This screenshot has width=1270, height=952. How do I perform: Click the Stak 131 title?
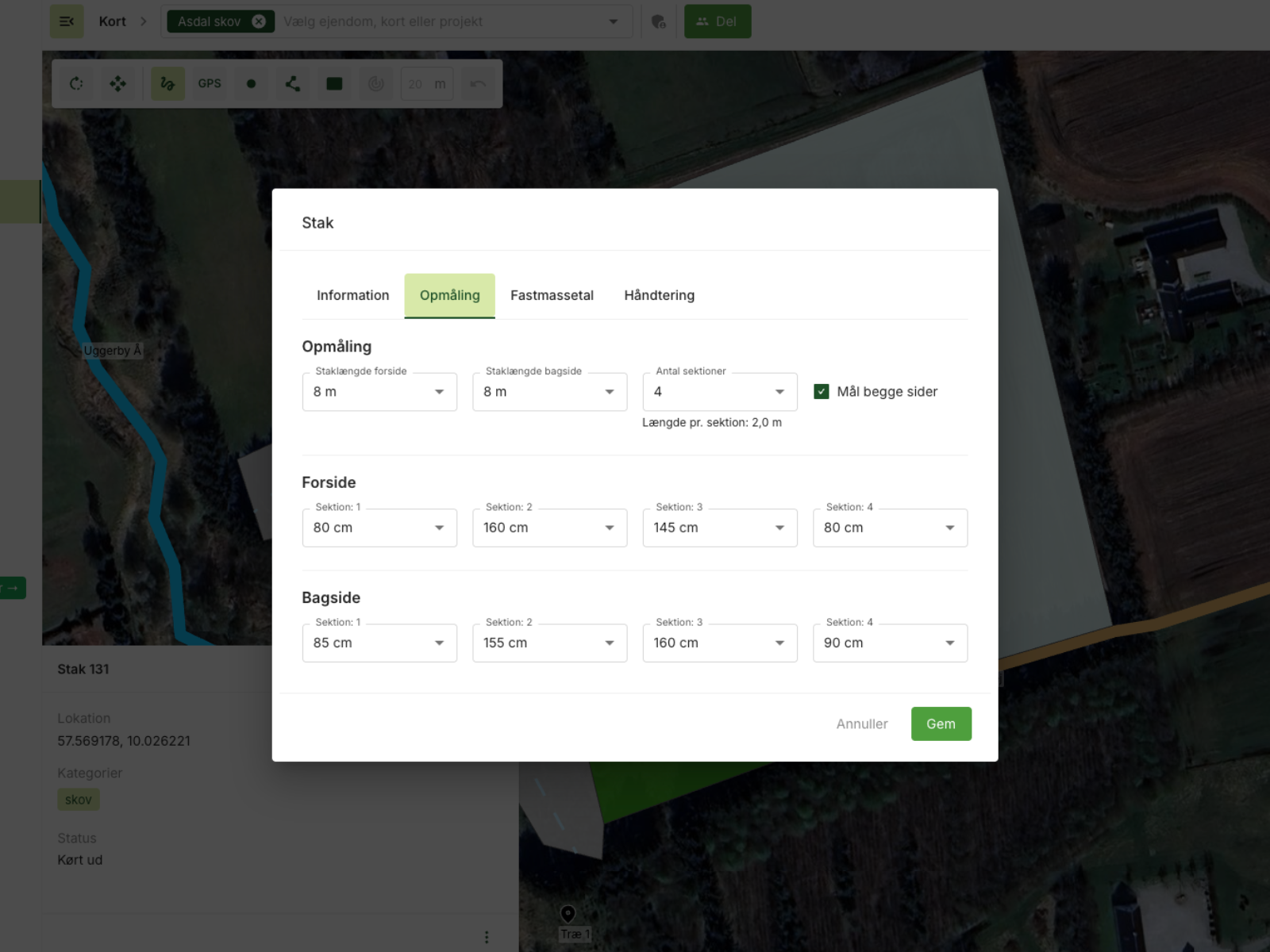tap(83, 669)
